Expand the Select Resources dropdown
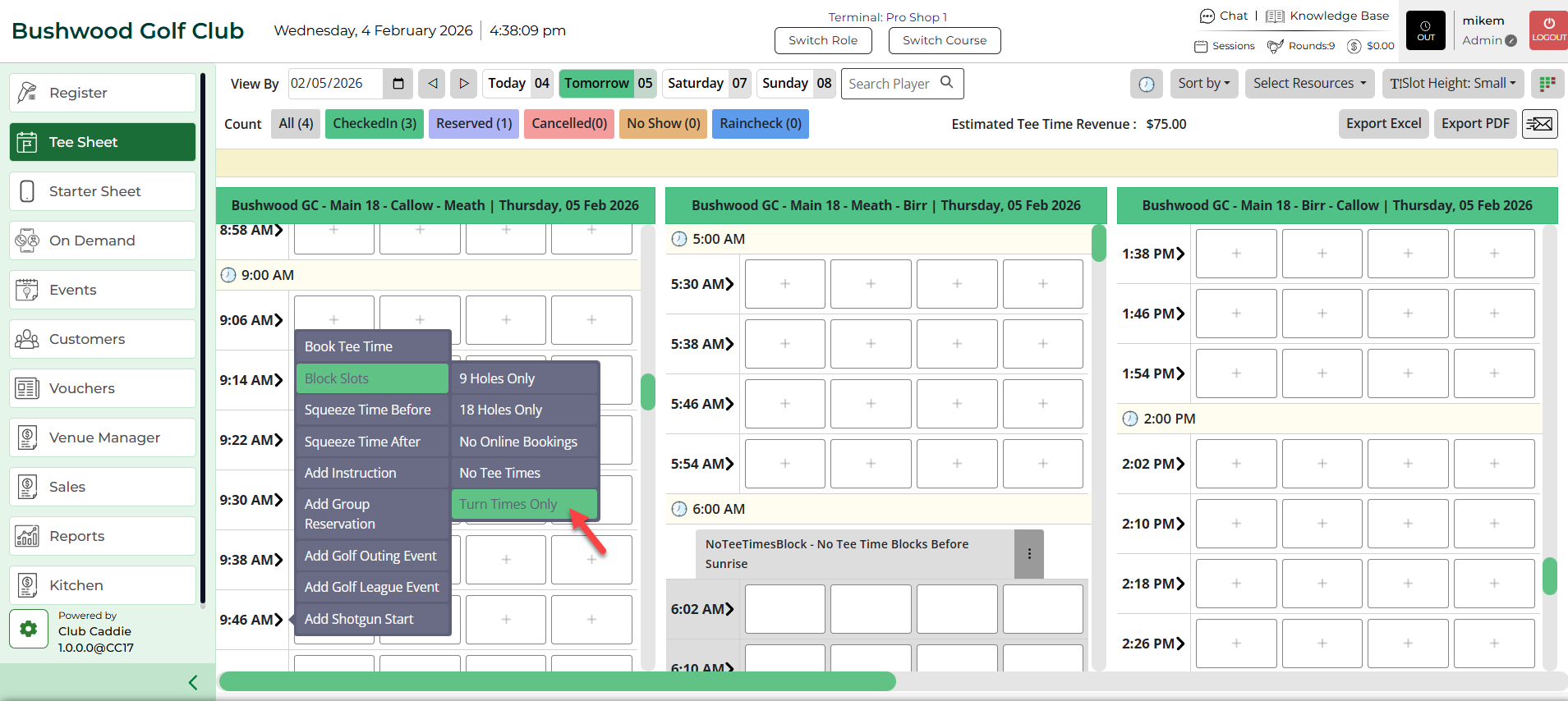Screen dimensions: 1568x701 (1309, 84)
